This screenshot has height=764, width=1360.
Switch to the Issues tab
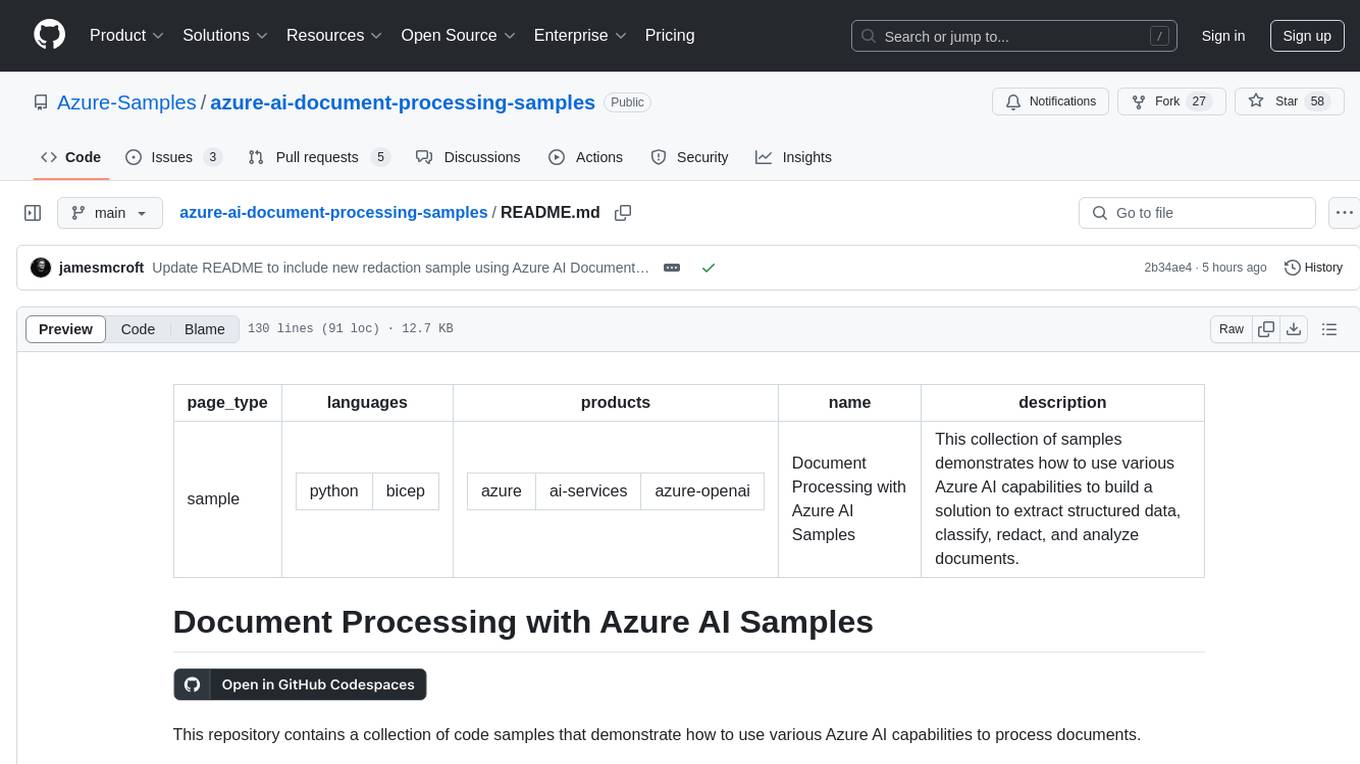(173, 157)
